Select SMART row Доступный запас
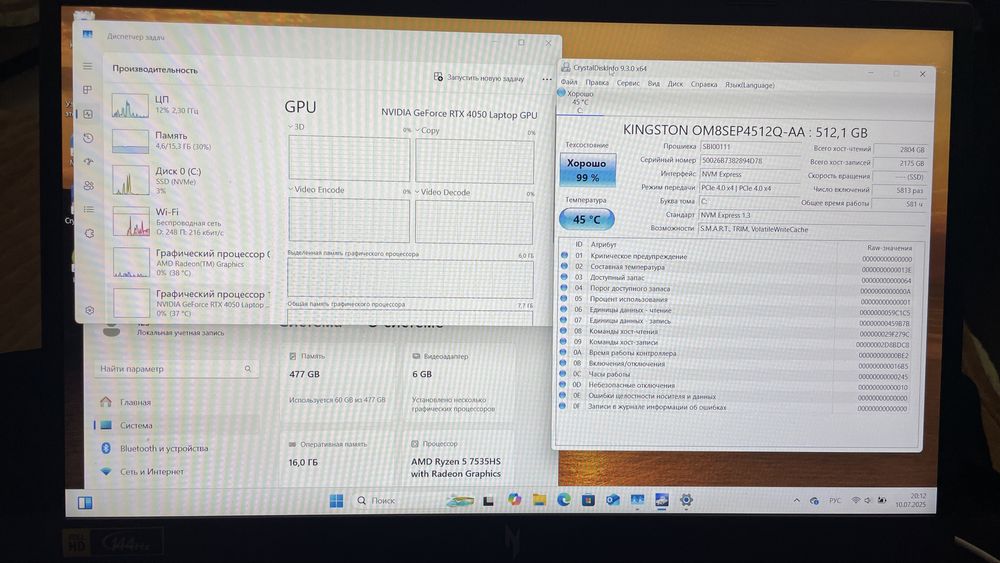 coord(737,278)
